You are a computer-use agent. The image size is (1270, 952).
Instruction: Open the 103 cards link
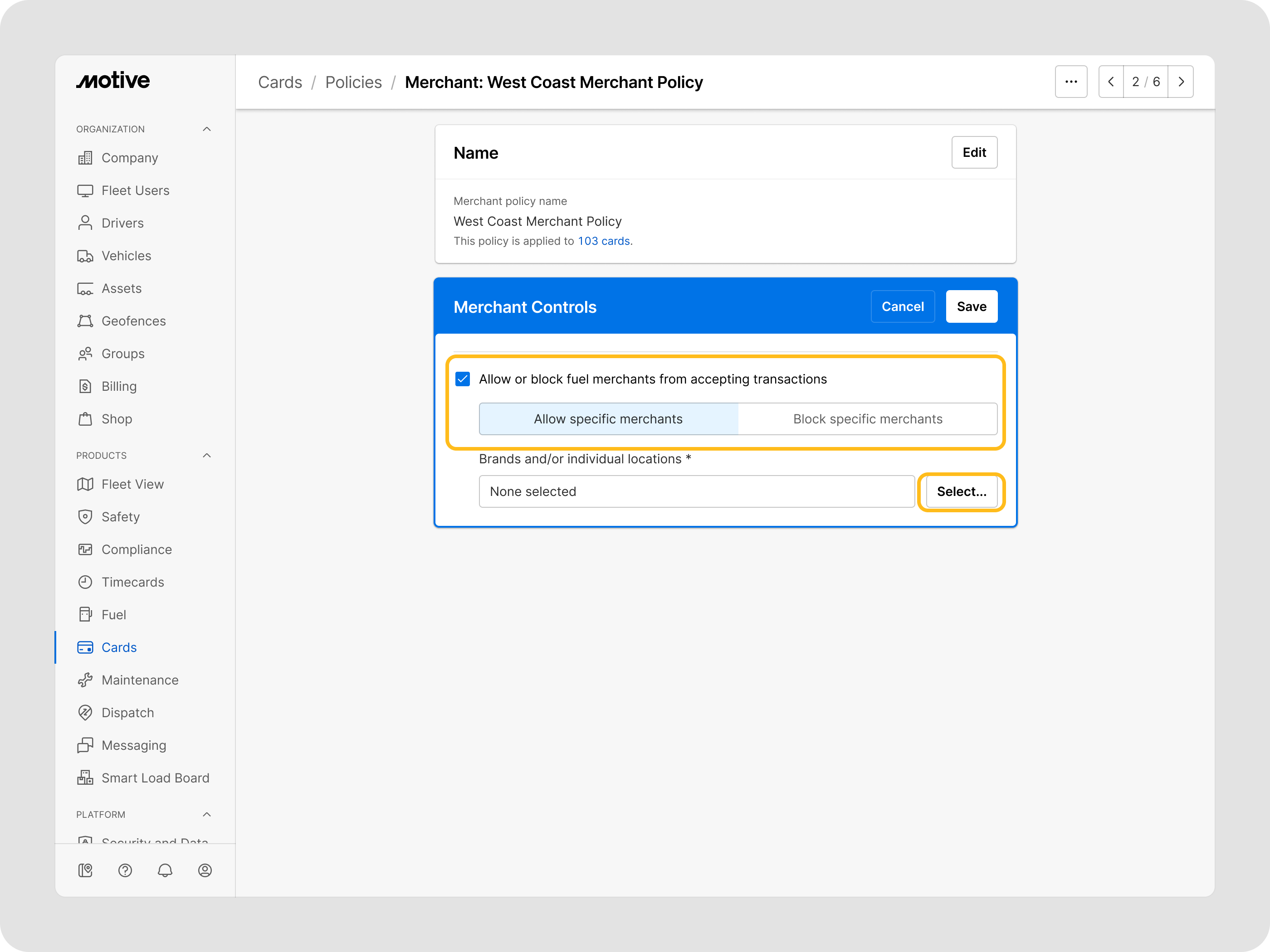603,241
